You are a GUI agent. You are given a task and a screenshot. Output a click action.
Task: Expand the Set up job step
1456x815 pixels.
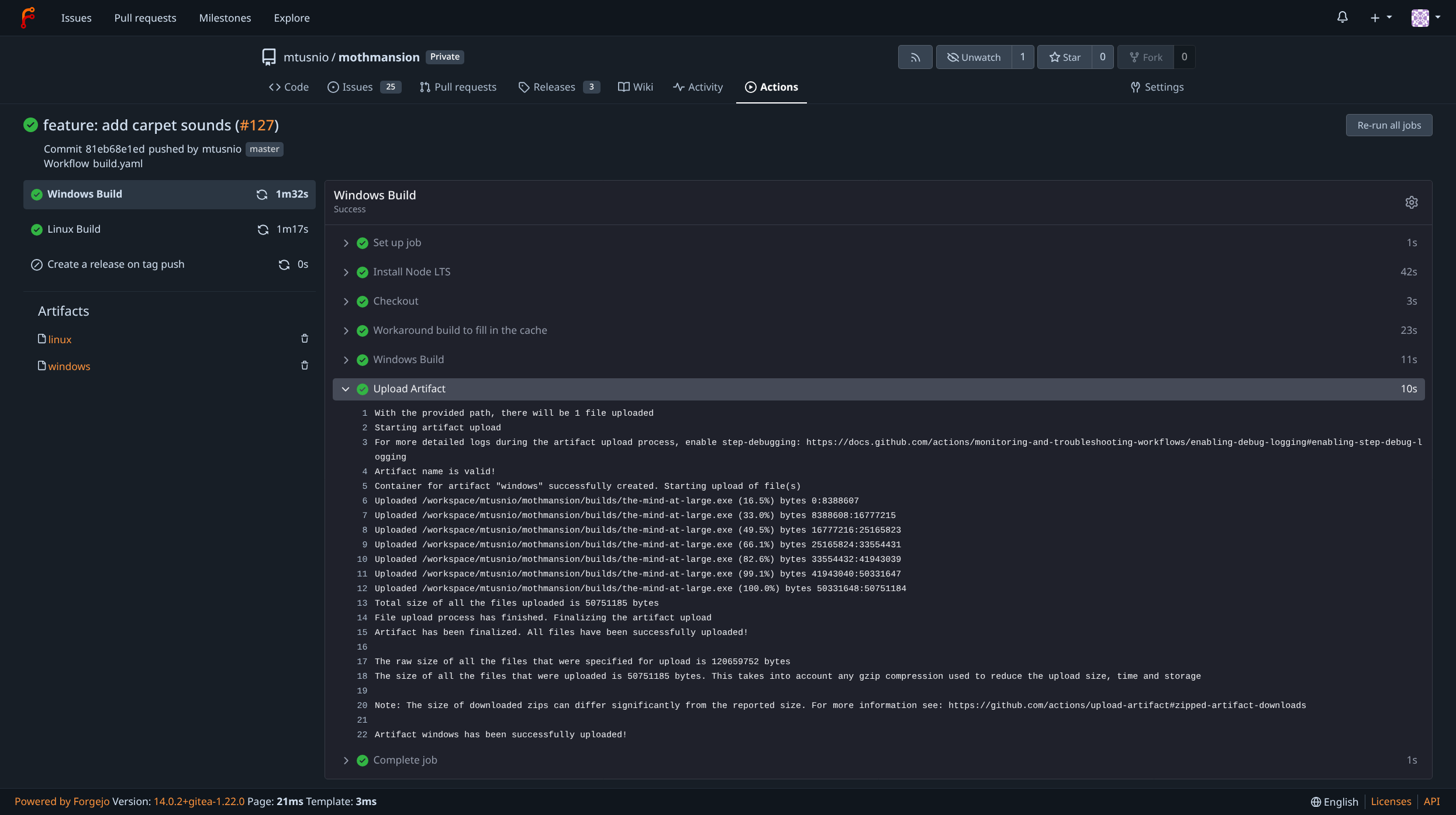pos(346,243)
